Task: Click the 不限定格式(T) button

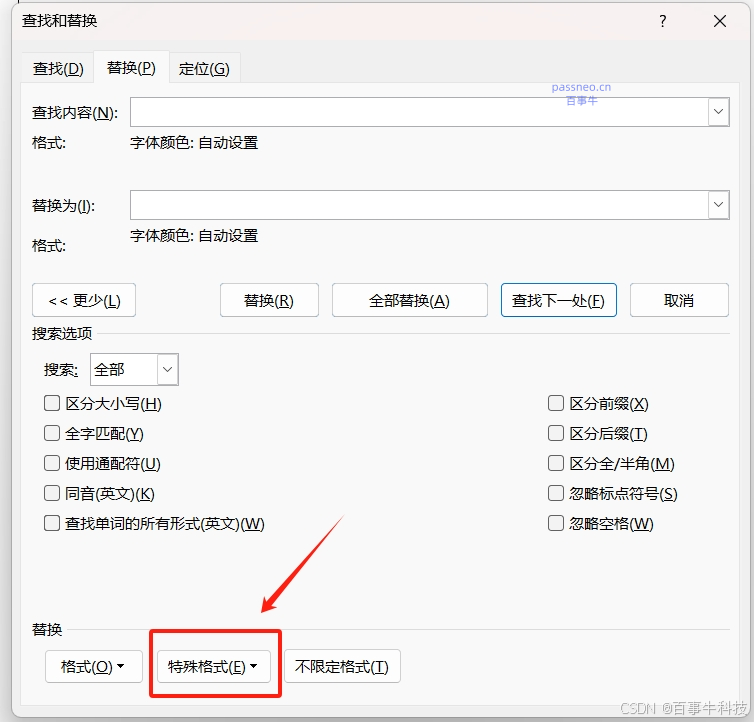Action: [342, 666]
